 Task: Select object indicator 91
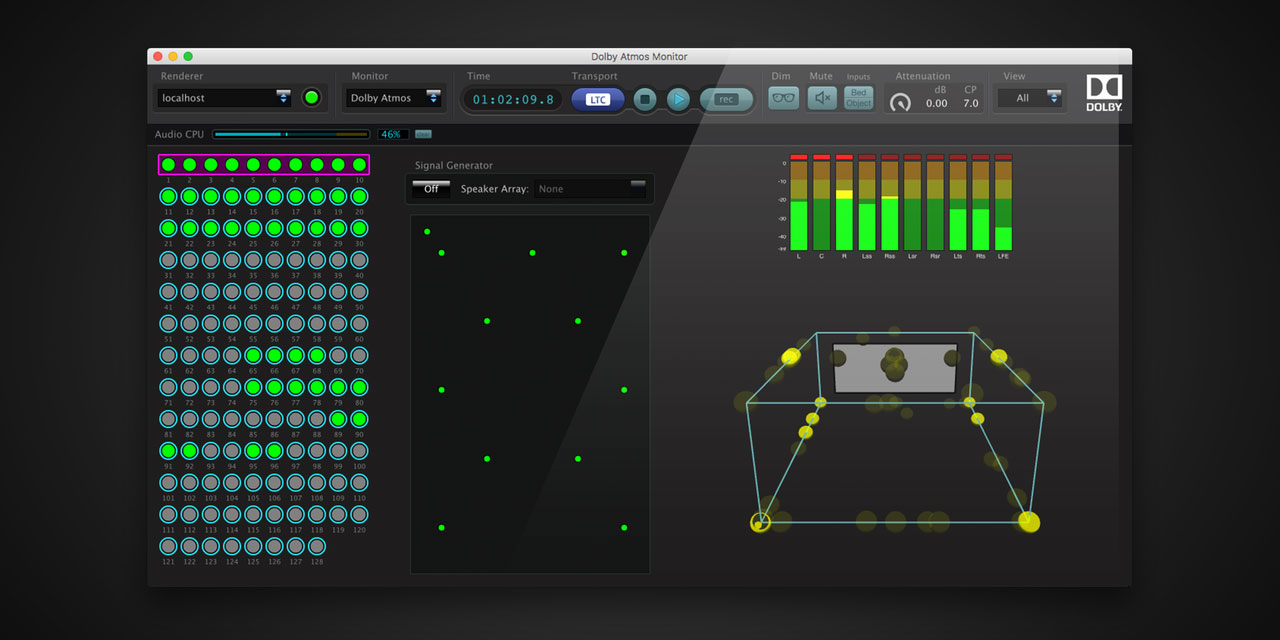(x=168, y=451)
